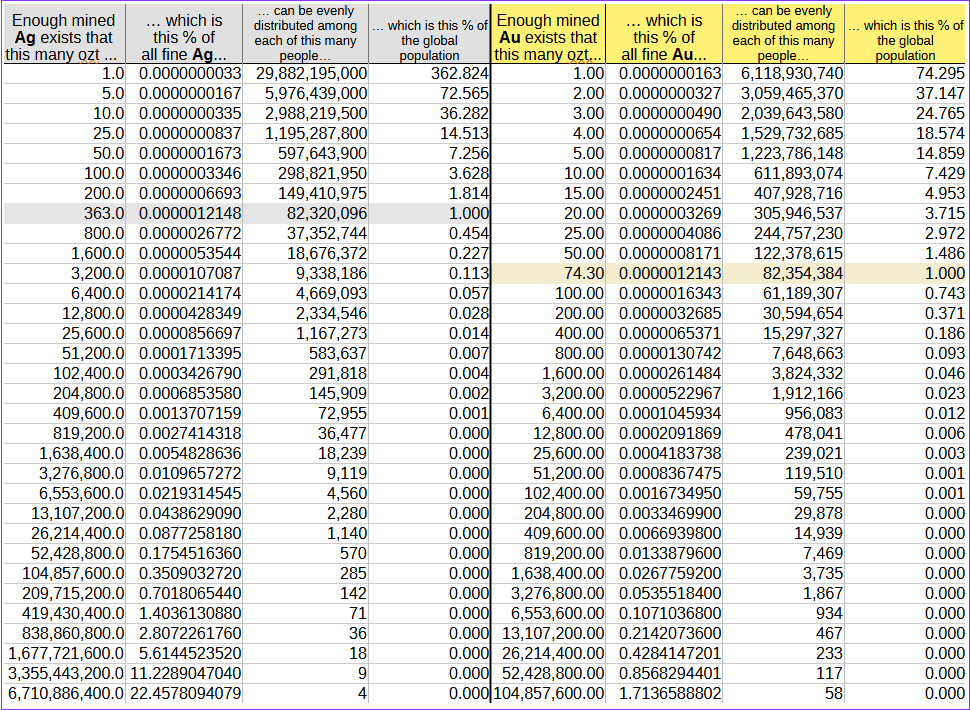Select the 74.295 global population cell
The width and height of the screenshot is (970, 710).
pyautogui.click(x=906, y=73)
